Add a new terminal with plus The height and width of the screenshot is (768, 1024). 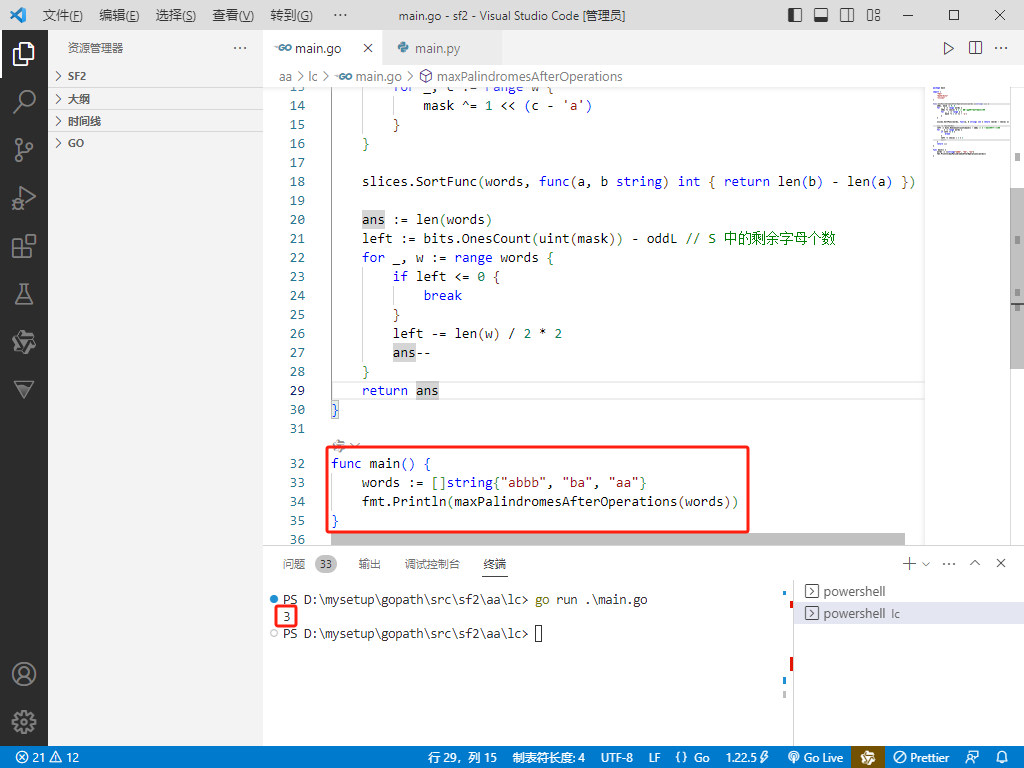pyautogui.click(x=908, y=564)
